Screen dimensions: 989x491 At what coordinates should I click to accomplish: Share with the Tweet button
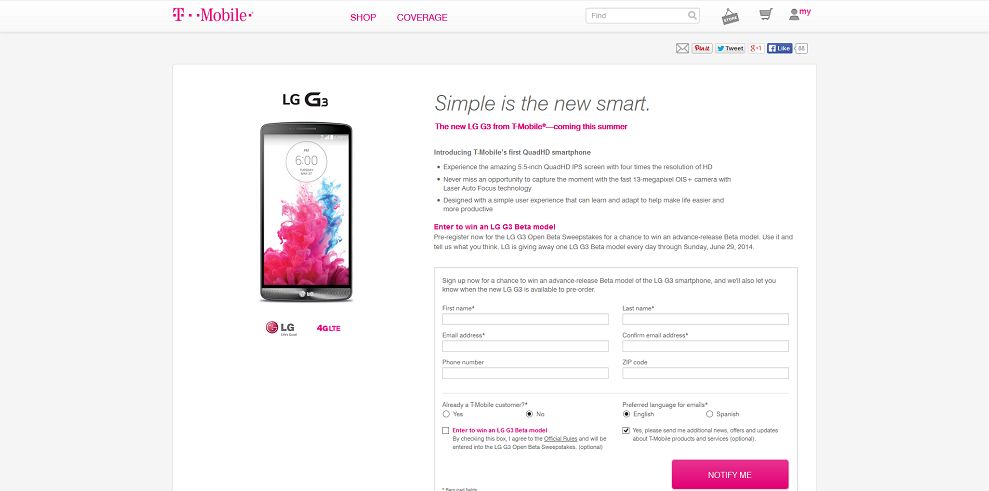[x=730, y=49]
